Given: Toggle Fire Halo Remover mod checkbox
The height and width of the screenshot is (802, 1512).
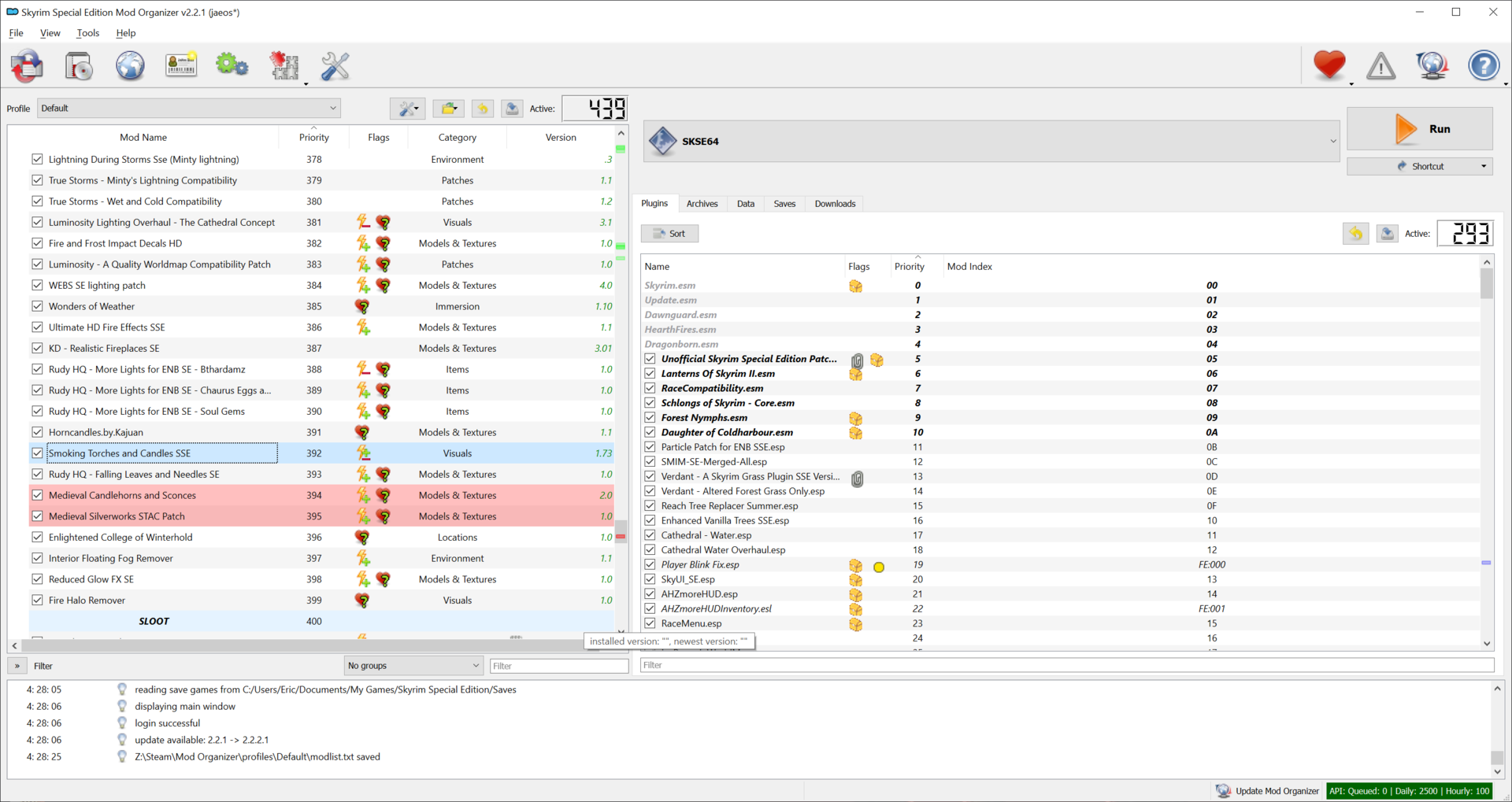Looking at the screenshot, I should pos(37,600).
